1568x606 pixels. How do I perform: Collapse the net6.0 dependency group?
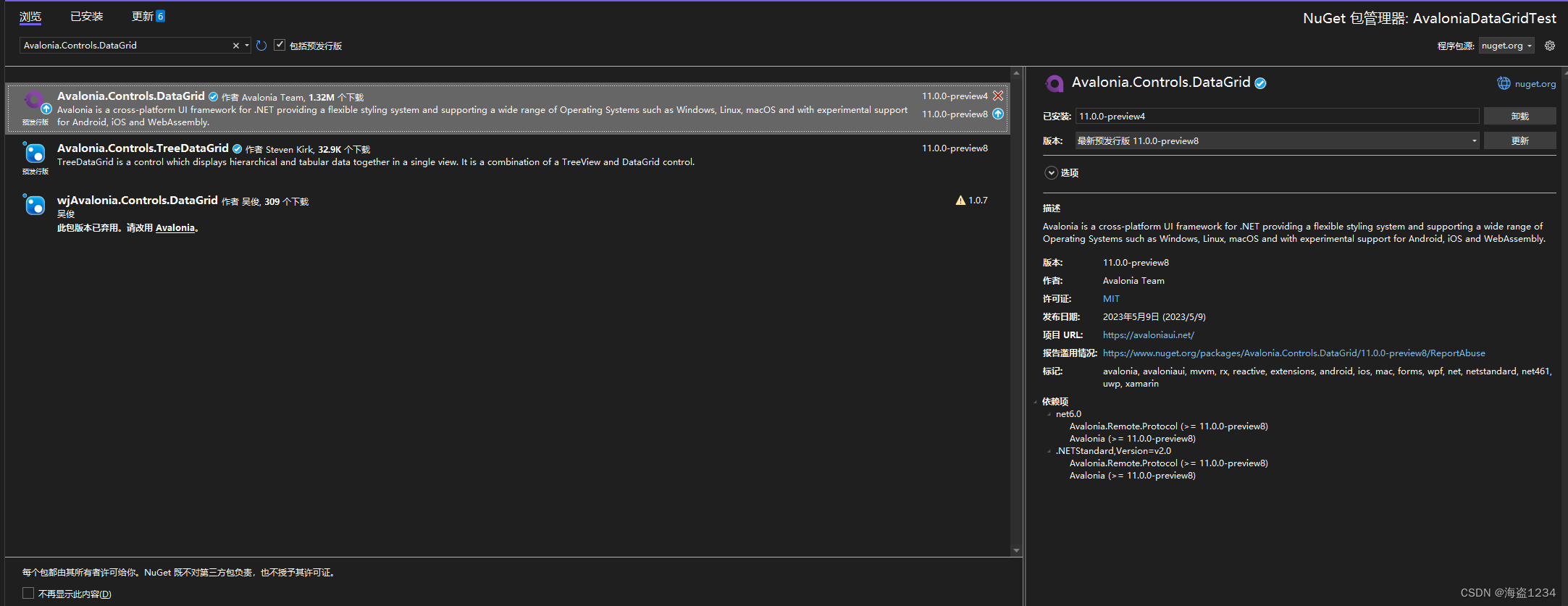point(1049,414)
